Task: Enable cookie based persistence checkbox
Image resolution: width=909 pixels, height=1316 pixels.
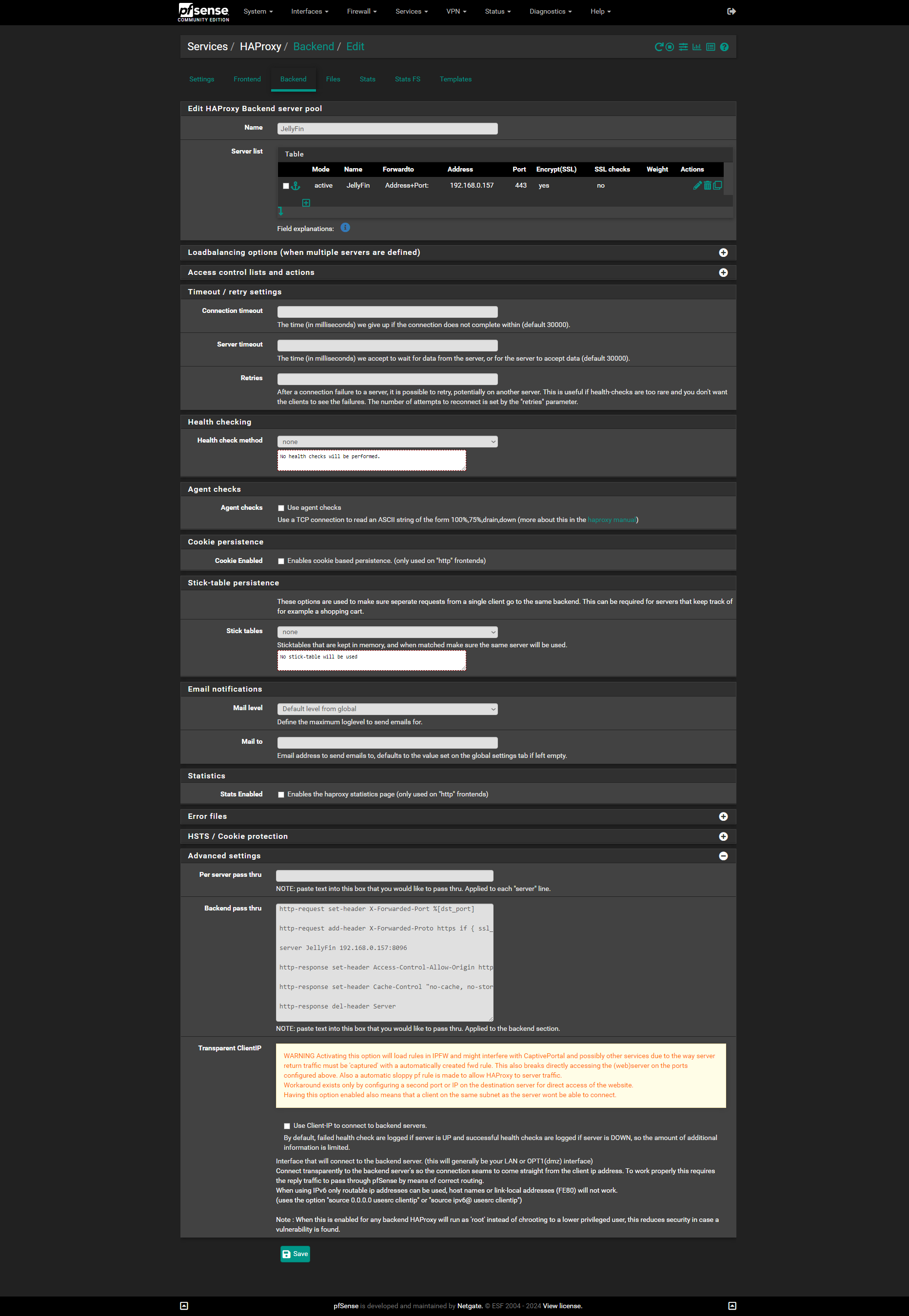Action: (x=281, y=561)
